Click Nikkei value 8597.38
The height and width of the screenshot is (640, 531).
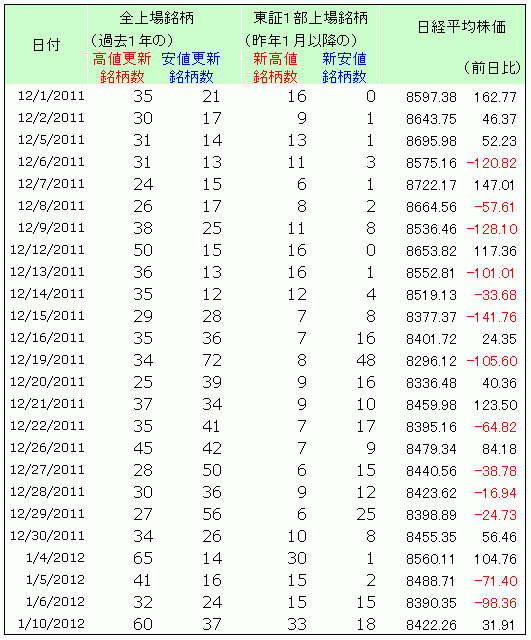click(431, 97)
